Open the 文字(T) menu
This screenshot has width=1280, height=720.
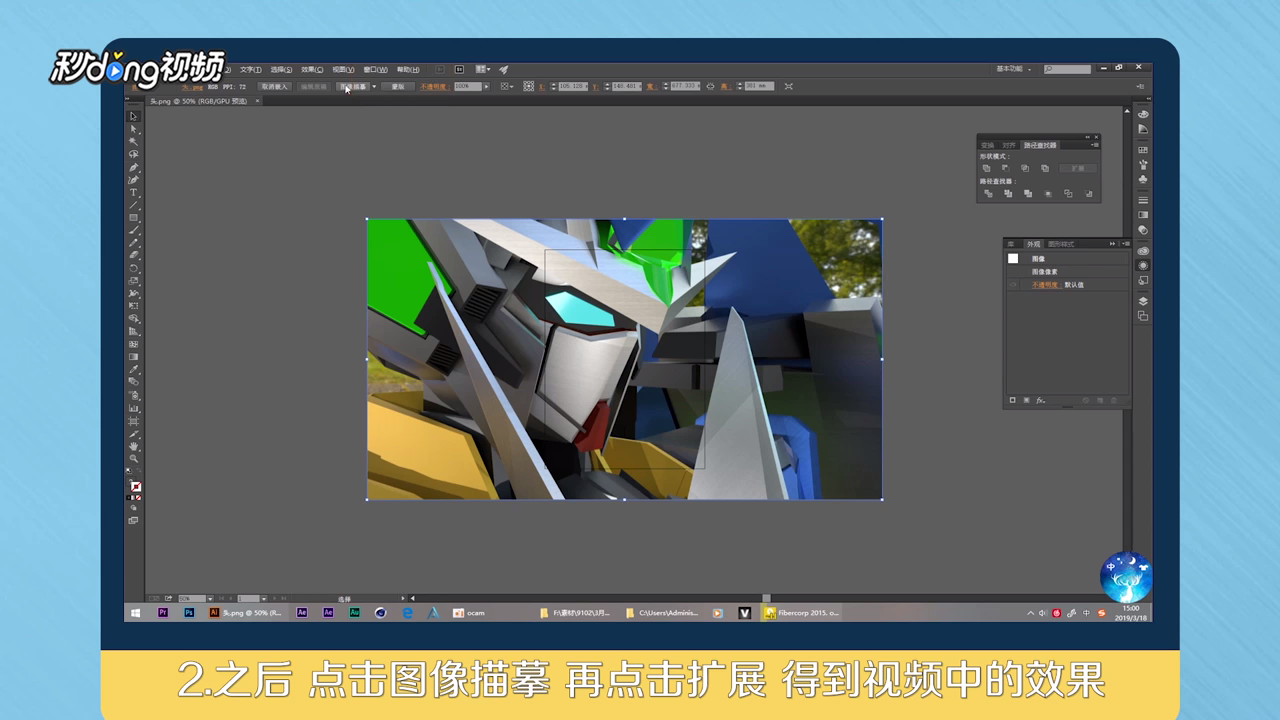point(250,70)
